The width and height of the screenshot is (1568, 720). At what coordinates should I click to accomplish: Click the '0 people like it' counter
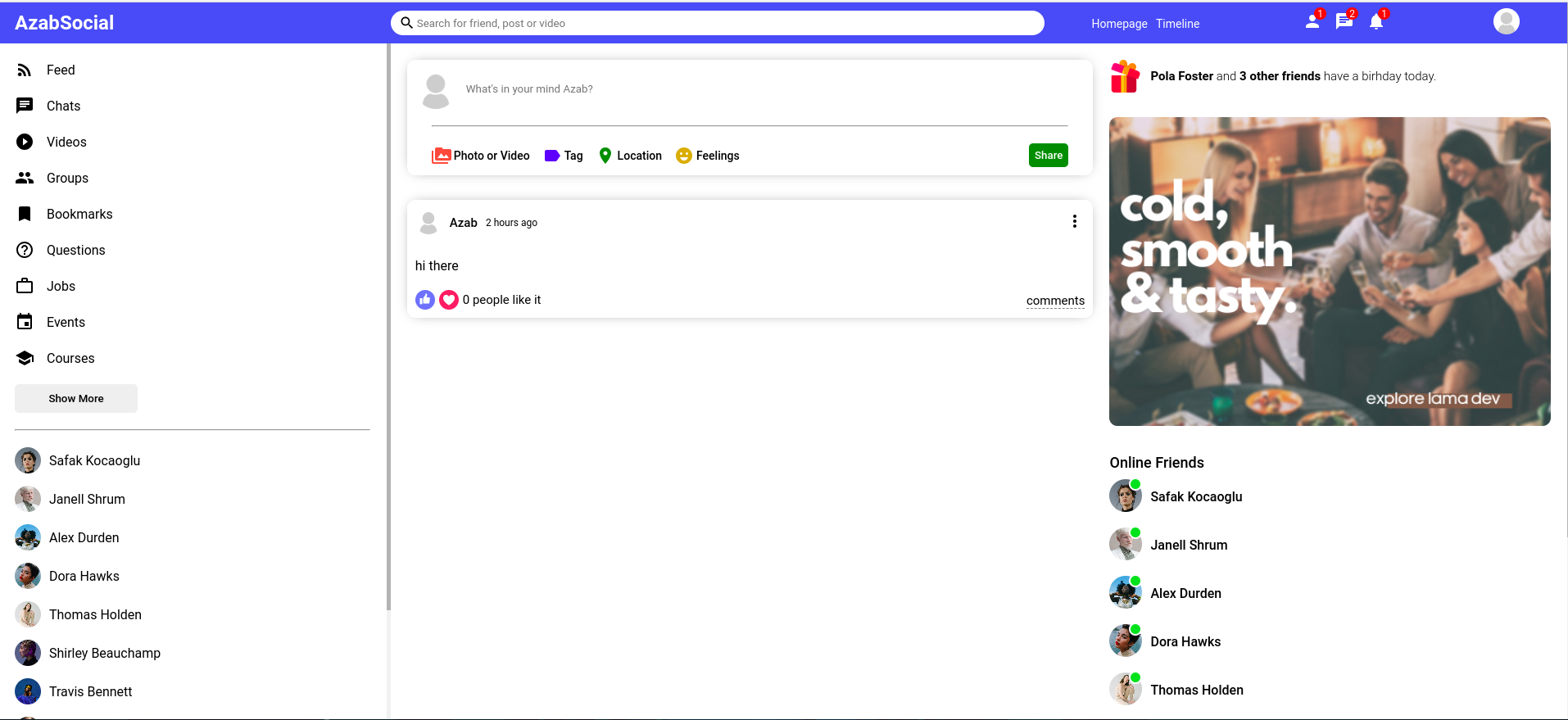[x=501, y=300]
